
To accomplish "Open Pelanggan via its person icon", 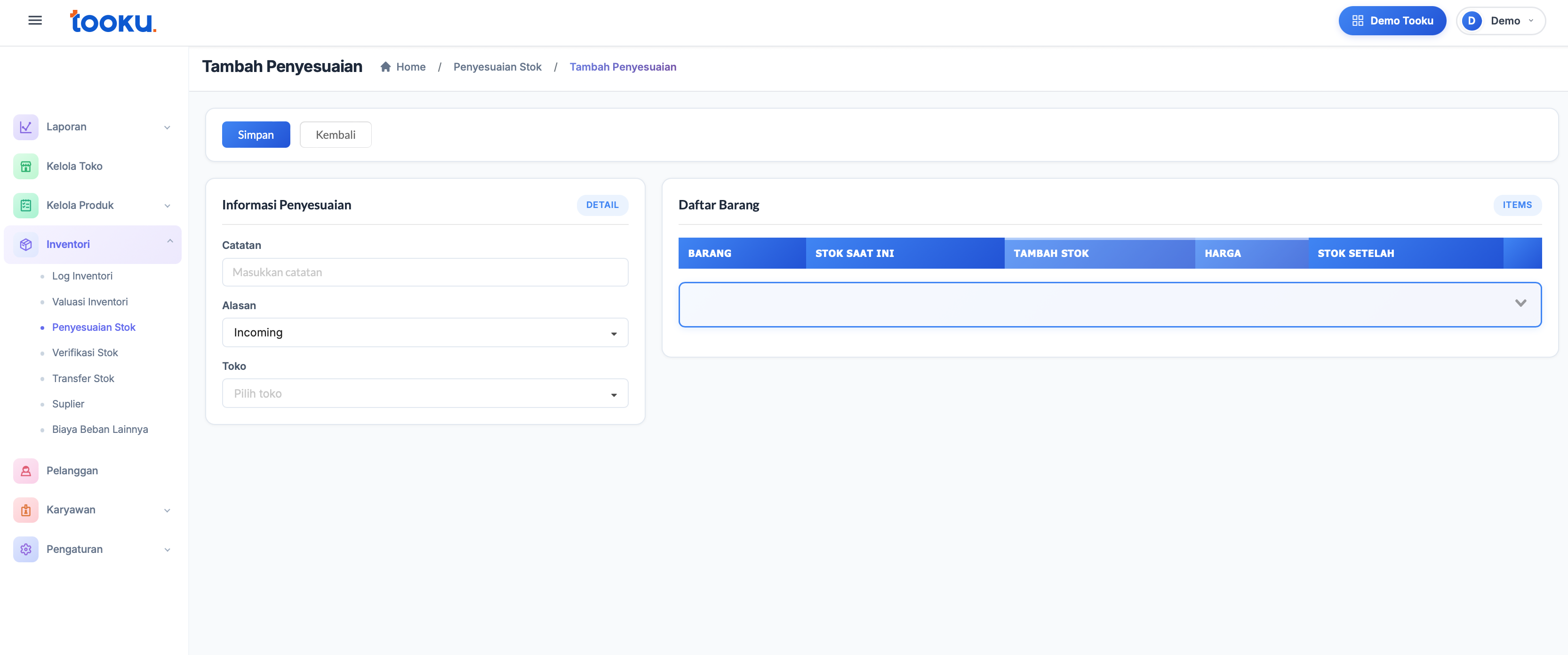I will click(25, 471).
